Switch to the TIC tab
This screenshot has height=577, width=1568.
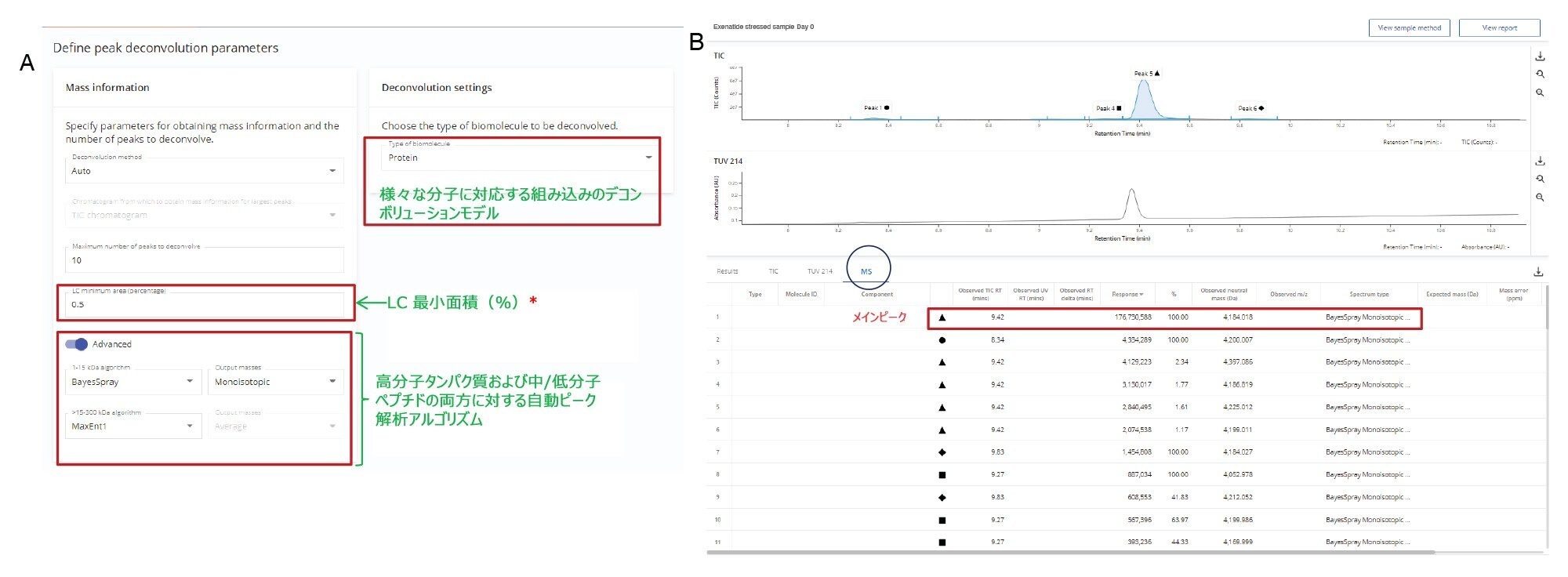tap(773, 271)
